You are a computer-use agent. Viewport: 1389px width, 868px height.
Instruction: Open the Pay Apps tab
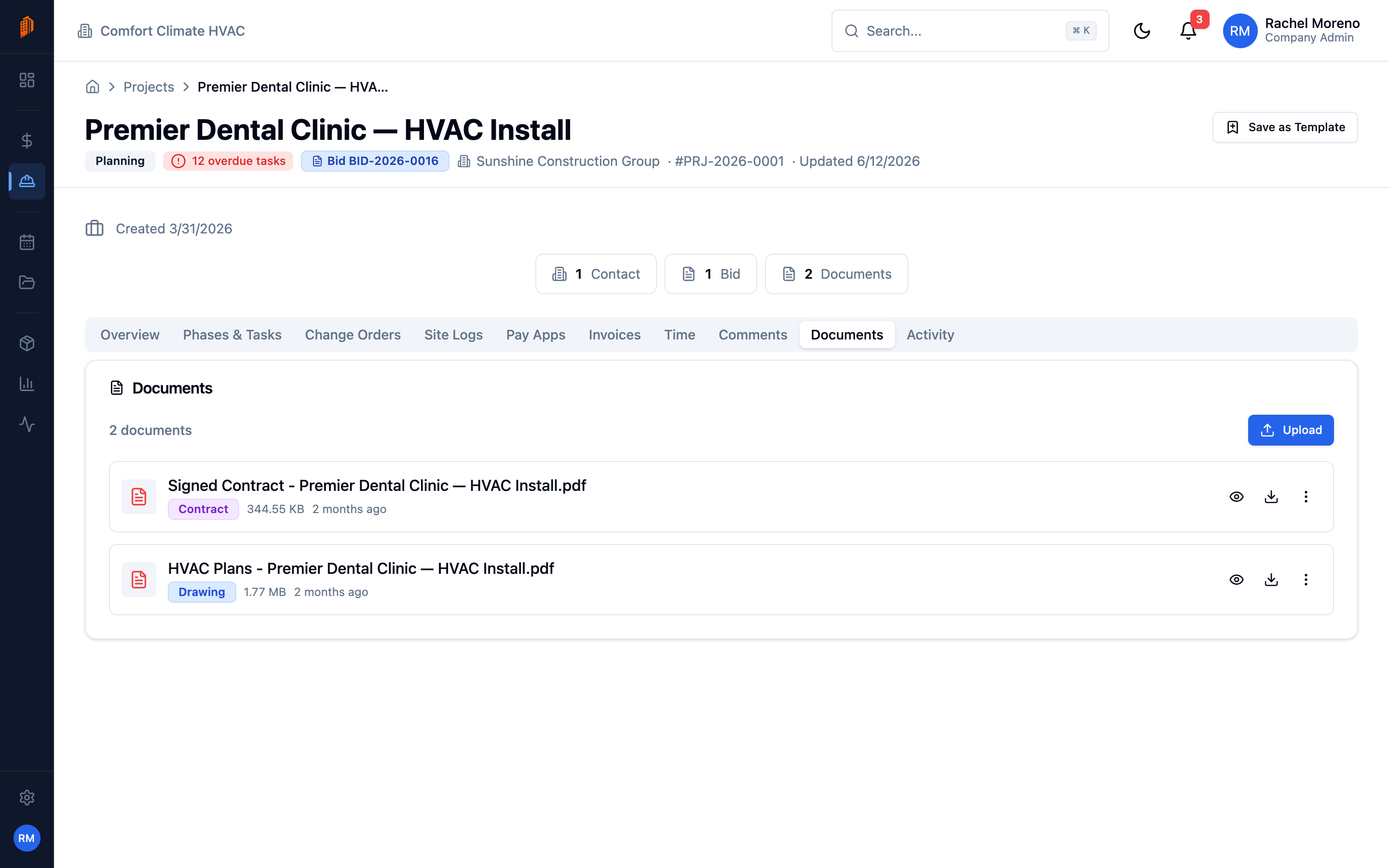tap(535, 335)
